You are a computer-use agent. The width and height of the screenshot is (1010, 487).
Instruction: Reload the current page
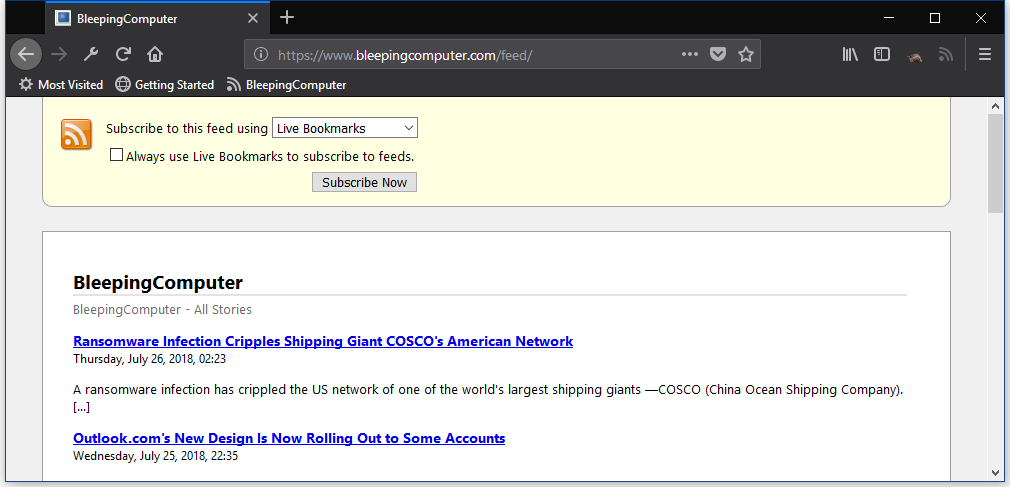click(x=123, y=55)
